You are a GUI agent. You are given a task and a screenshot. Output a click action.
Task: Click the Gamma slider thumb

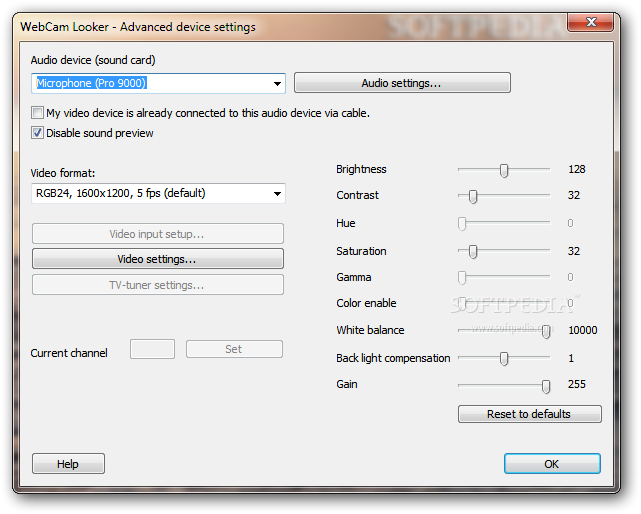point(462,277)
